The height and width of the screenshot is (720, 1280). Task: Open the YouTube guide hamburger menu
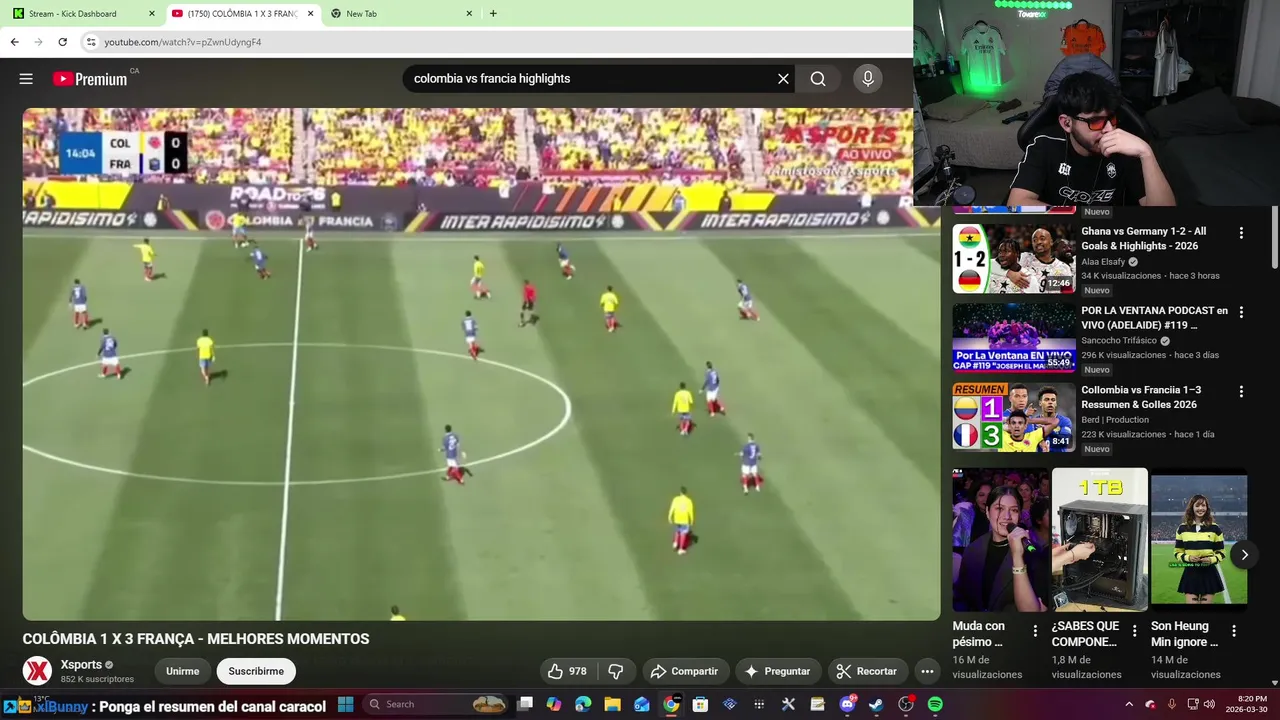[x=26, y=79]
